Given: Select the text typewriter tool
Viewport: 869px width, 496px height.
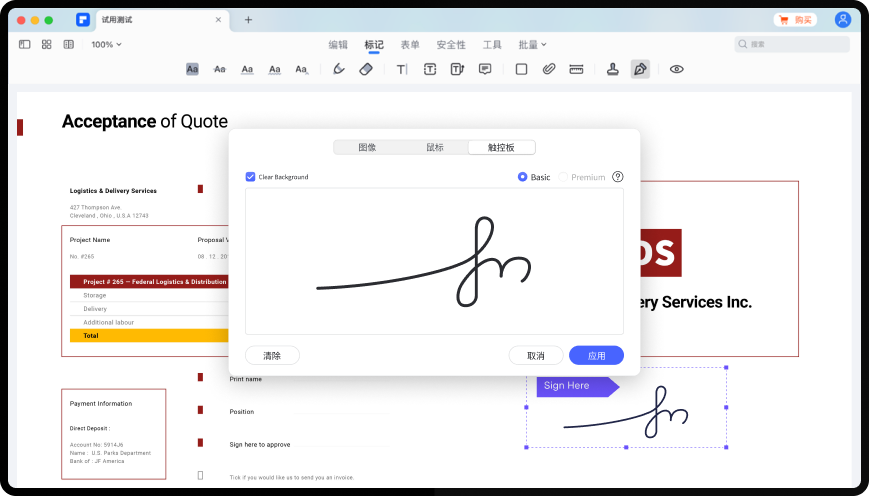Looking at the screenshot, I should pos(402,69).
